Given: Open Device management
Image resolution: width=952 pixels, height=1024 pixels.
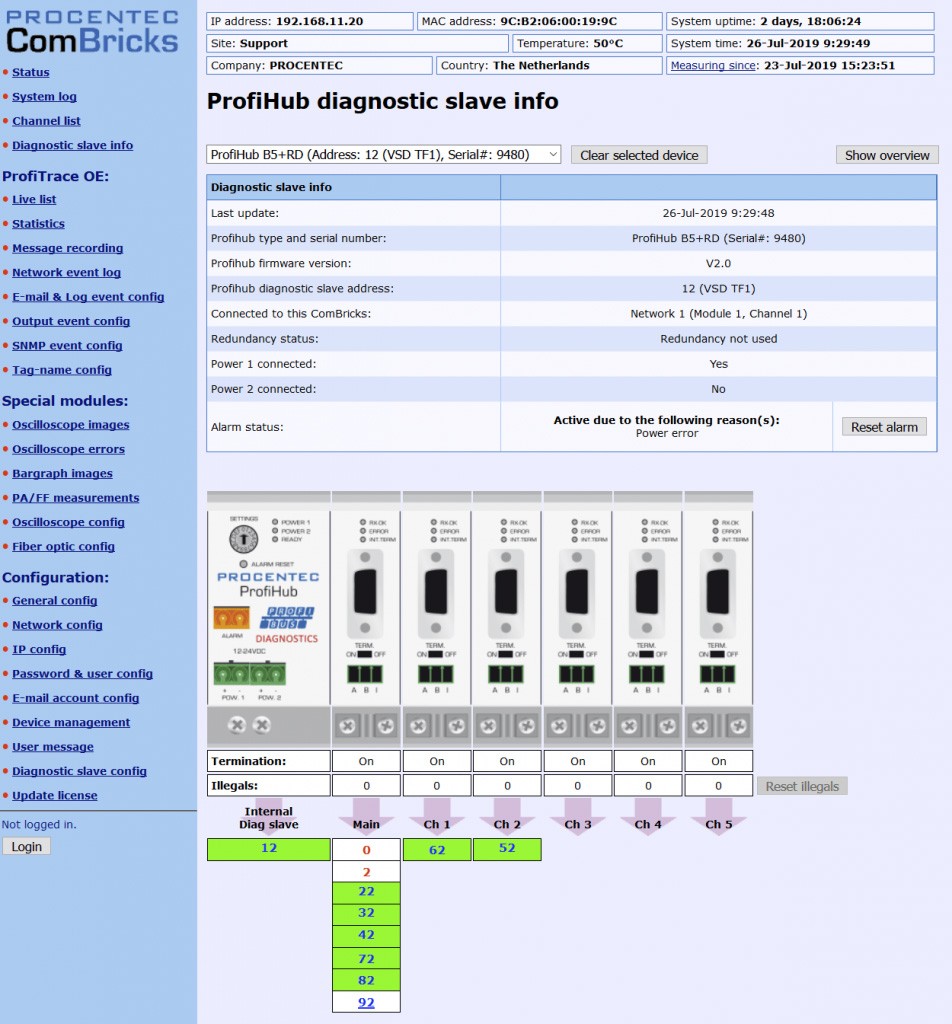Looking at the screenshot, I should [71, 722].
